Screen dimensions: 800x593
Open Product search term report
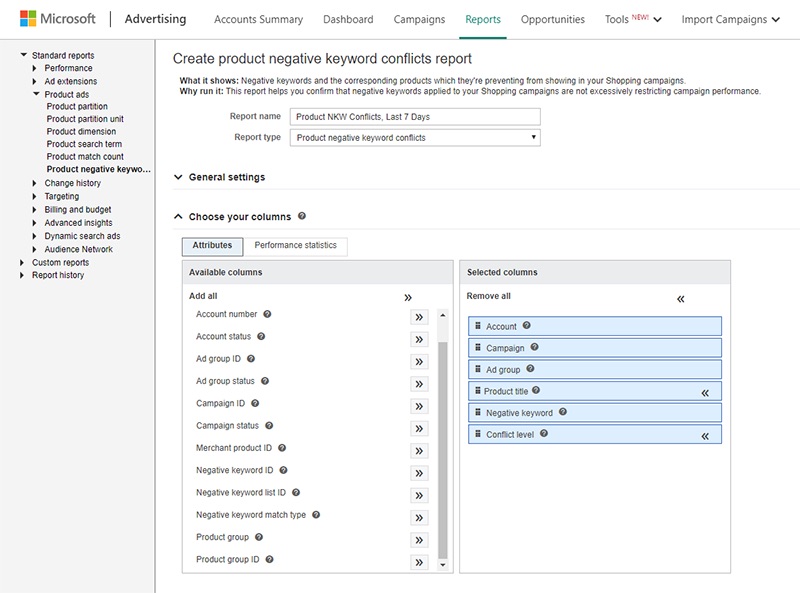coord(84,144)
